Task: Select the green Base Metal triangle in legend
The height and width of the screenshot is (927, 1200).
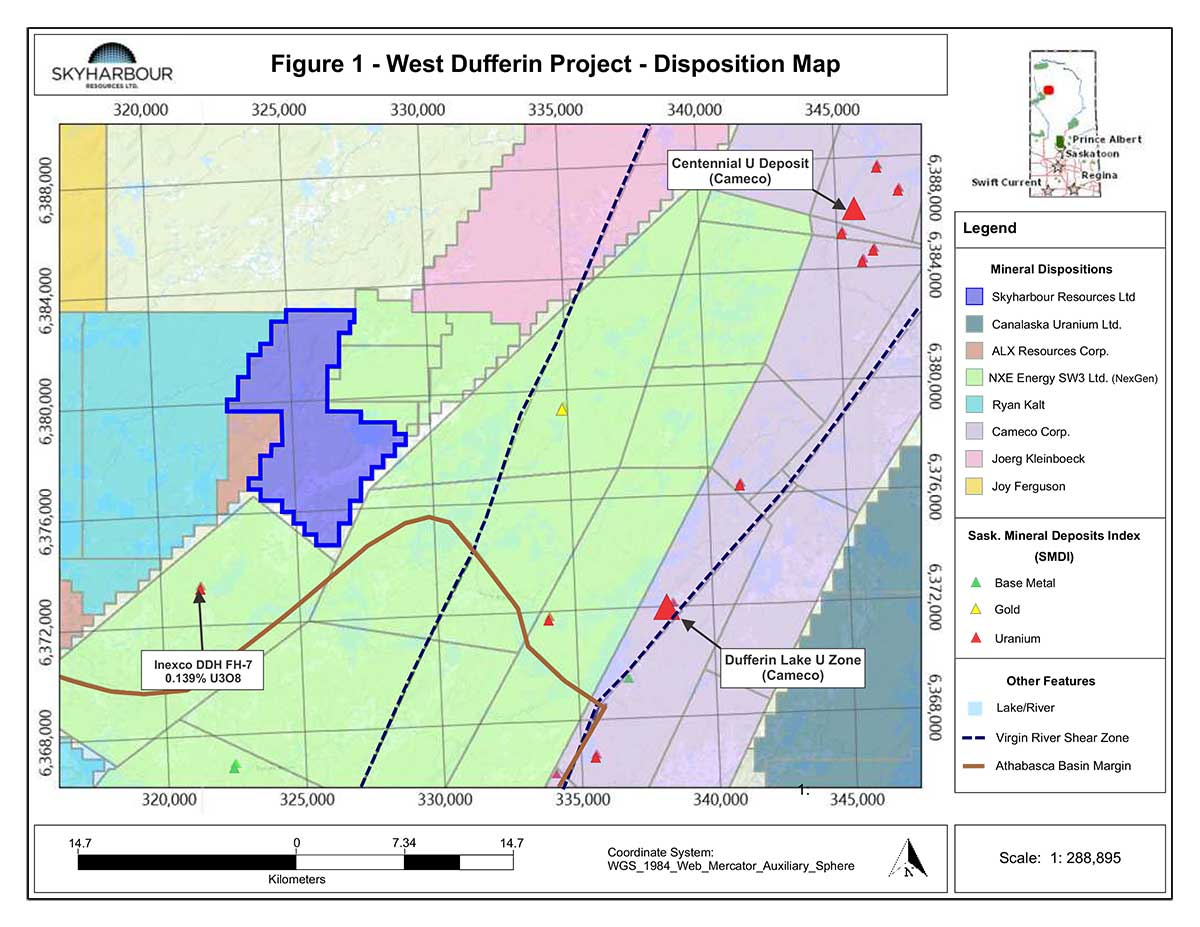Action: [976, 583]
